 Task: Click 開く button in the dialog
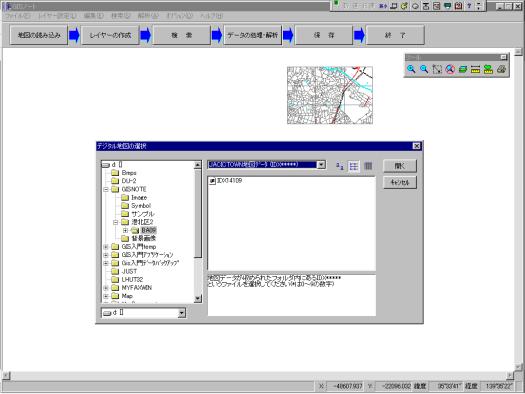click(400, 166)
